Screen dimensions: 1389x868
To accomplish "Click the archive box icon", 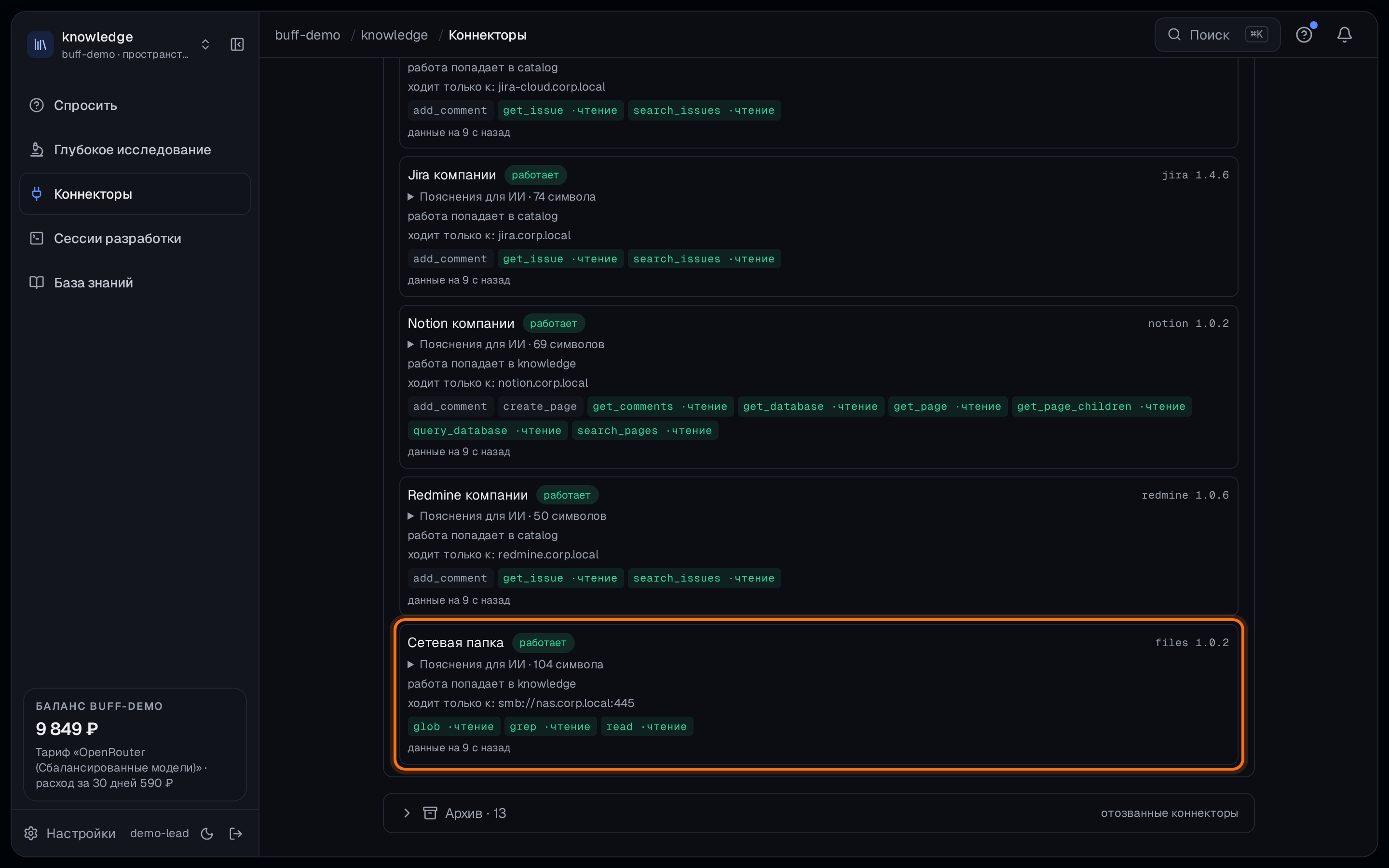I will (x=430, y=813).
